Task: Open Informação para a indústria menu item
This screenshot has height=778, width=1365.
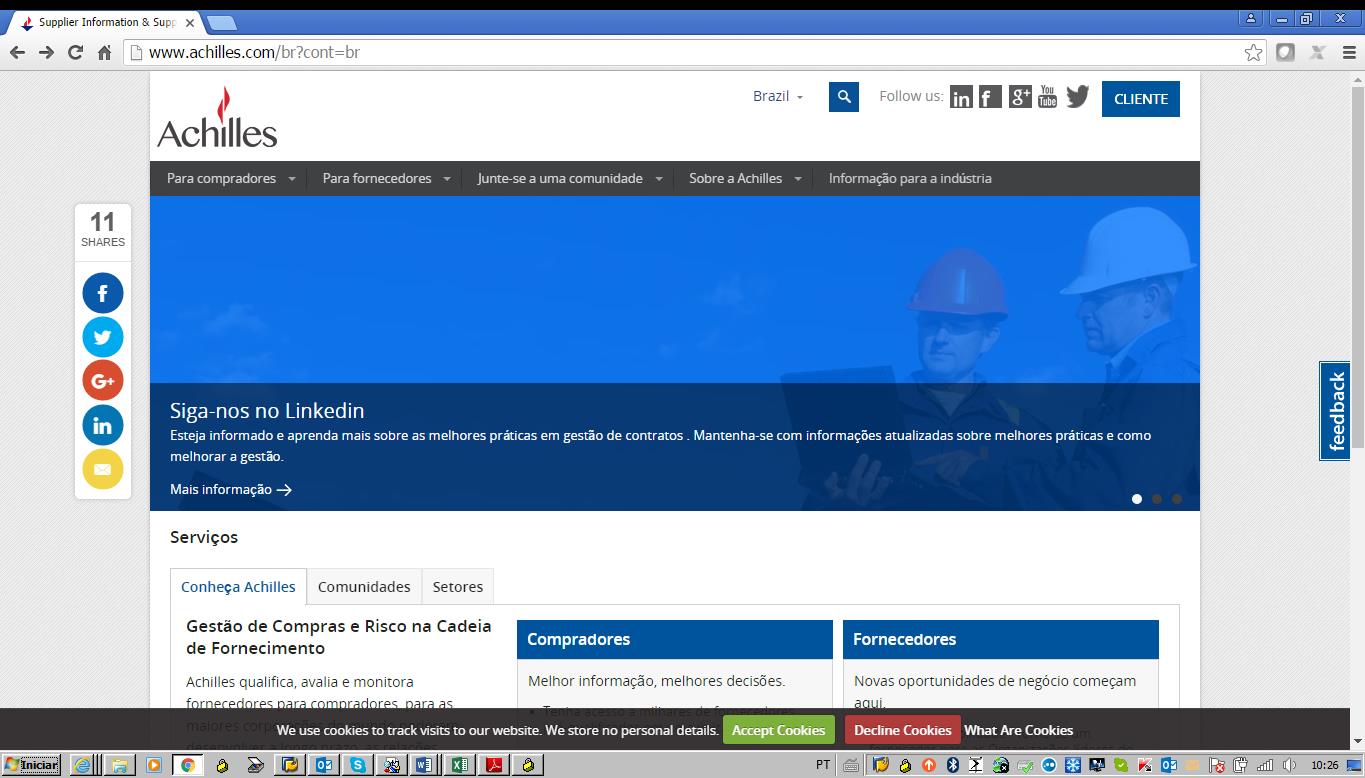Action: 910,178
